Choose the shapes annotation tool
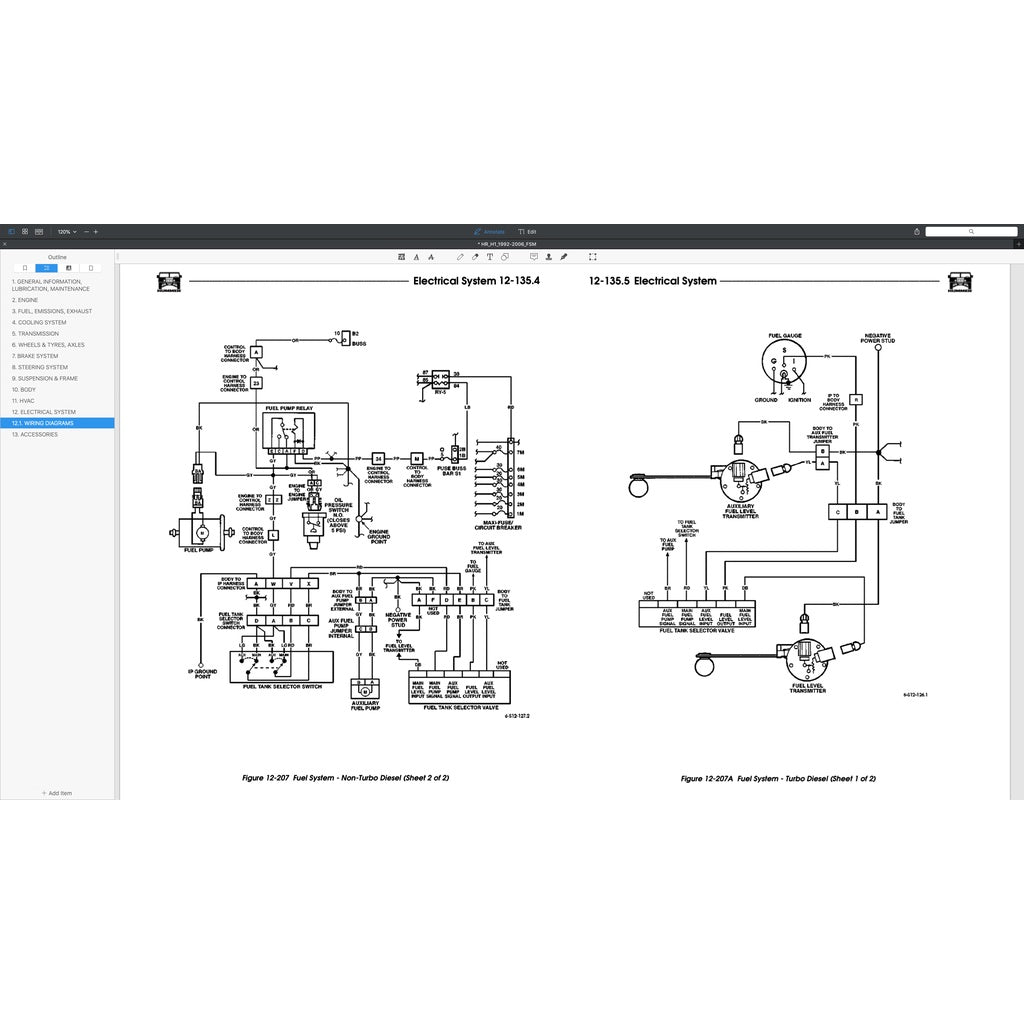This screenshot has height=1024, width=1024. (x=504, y=257)
